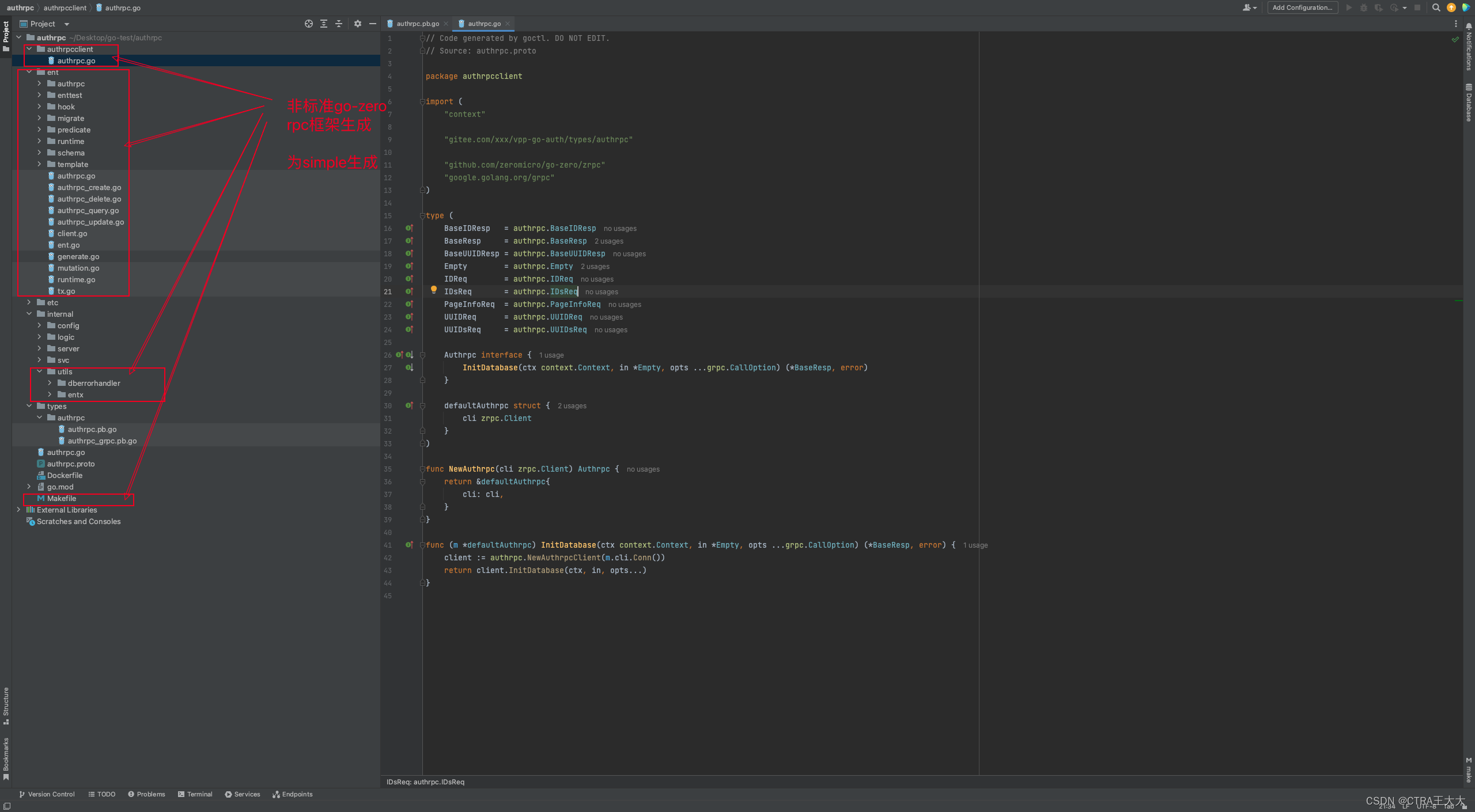
Task: Expand the etc folder in project tree
Action: (x=29, y=302)
